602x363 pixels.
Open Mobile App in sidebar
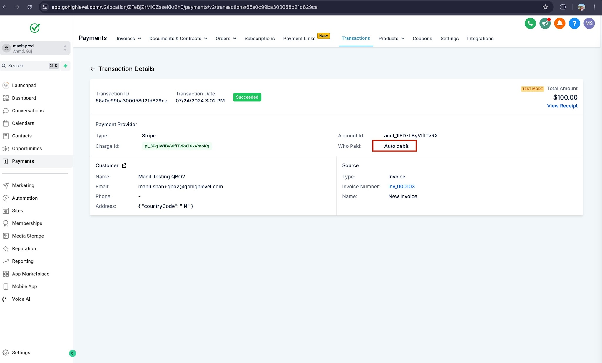coord(24,287)
